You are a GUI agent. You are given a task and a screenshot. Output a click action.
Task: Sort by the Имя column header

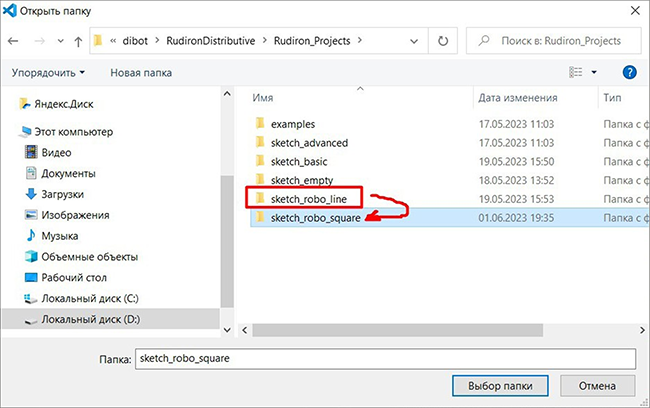262,97
